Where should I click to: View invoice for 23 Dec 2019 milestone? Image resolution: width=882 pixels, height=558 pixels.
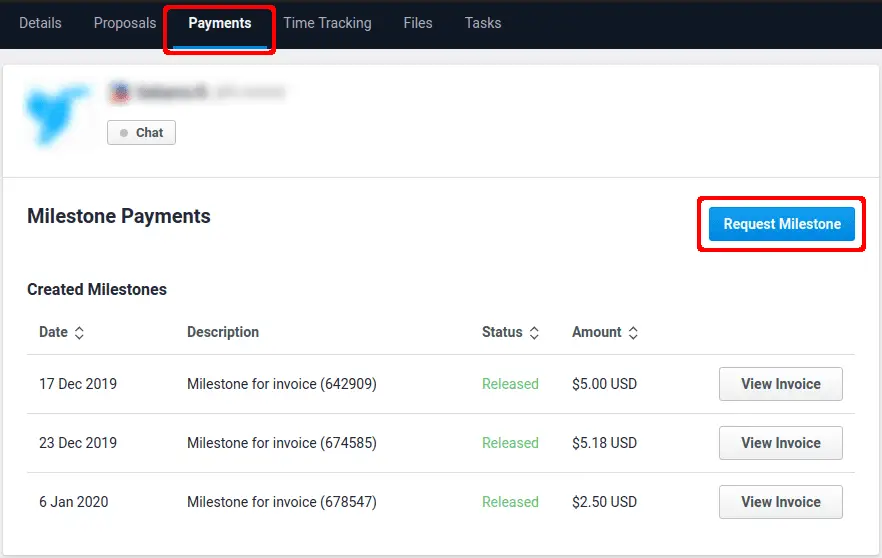click(780, 443)
